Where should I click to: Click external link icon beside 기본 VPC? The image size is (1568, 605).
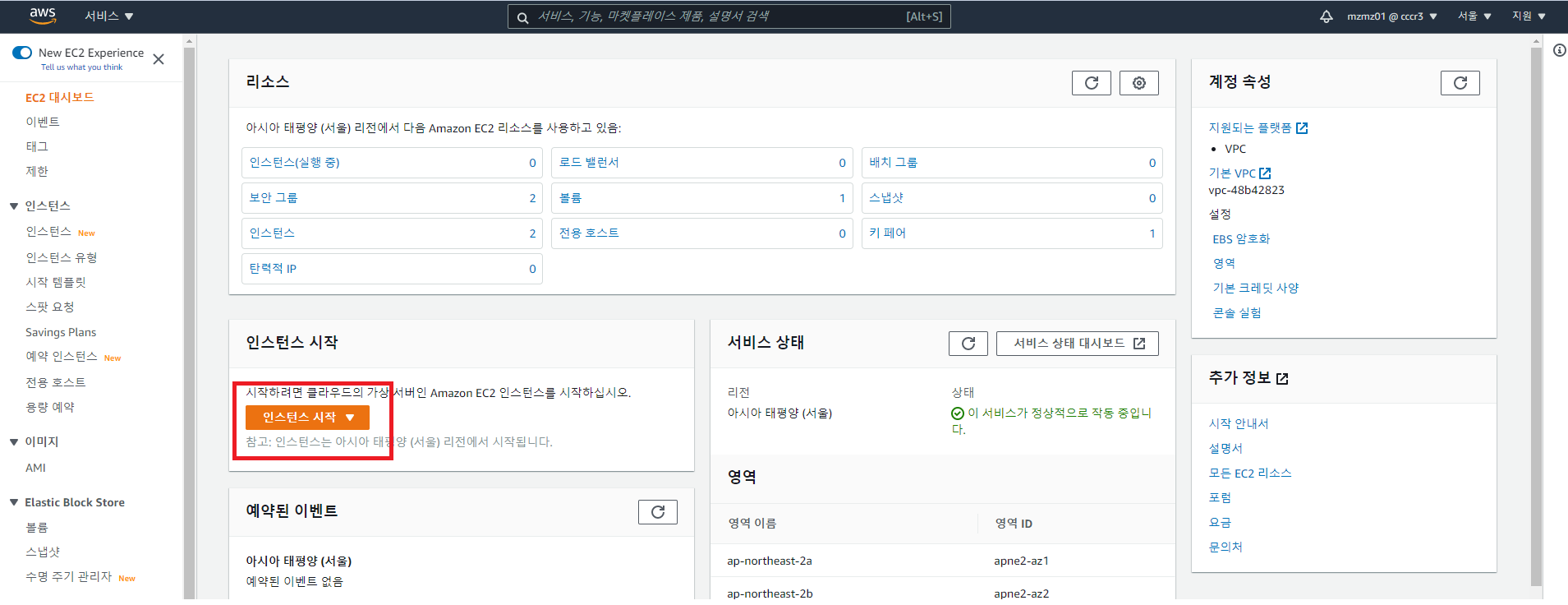(x=1265, y=173)
